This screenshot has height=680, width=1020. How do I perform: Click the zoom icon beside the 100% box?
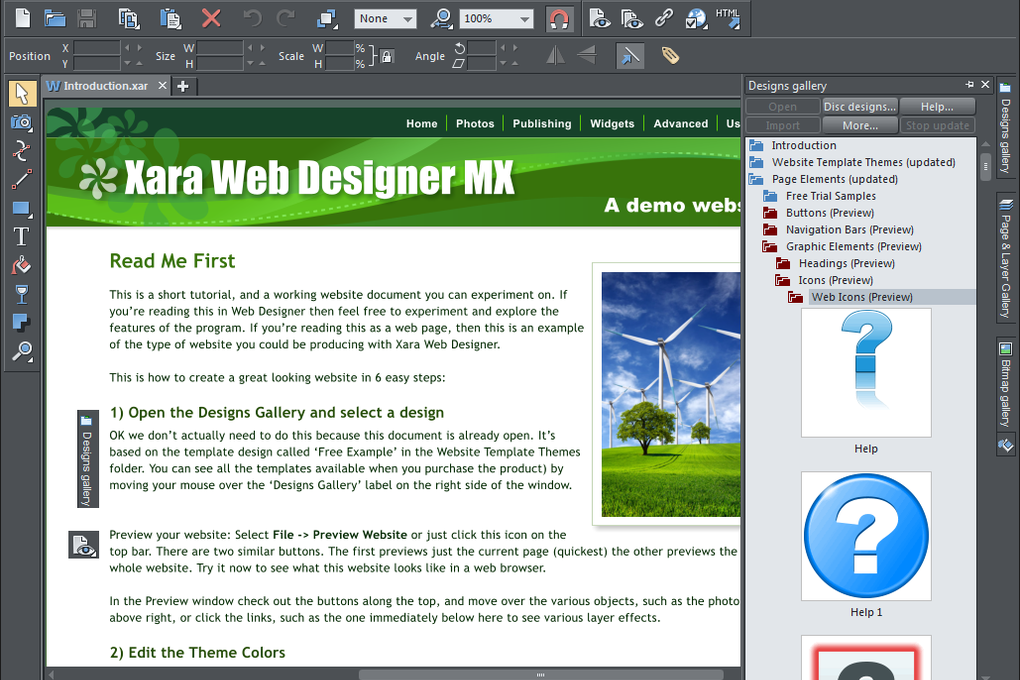pos(442,19)
